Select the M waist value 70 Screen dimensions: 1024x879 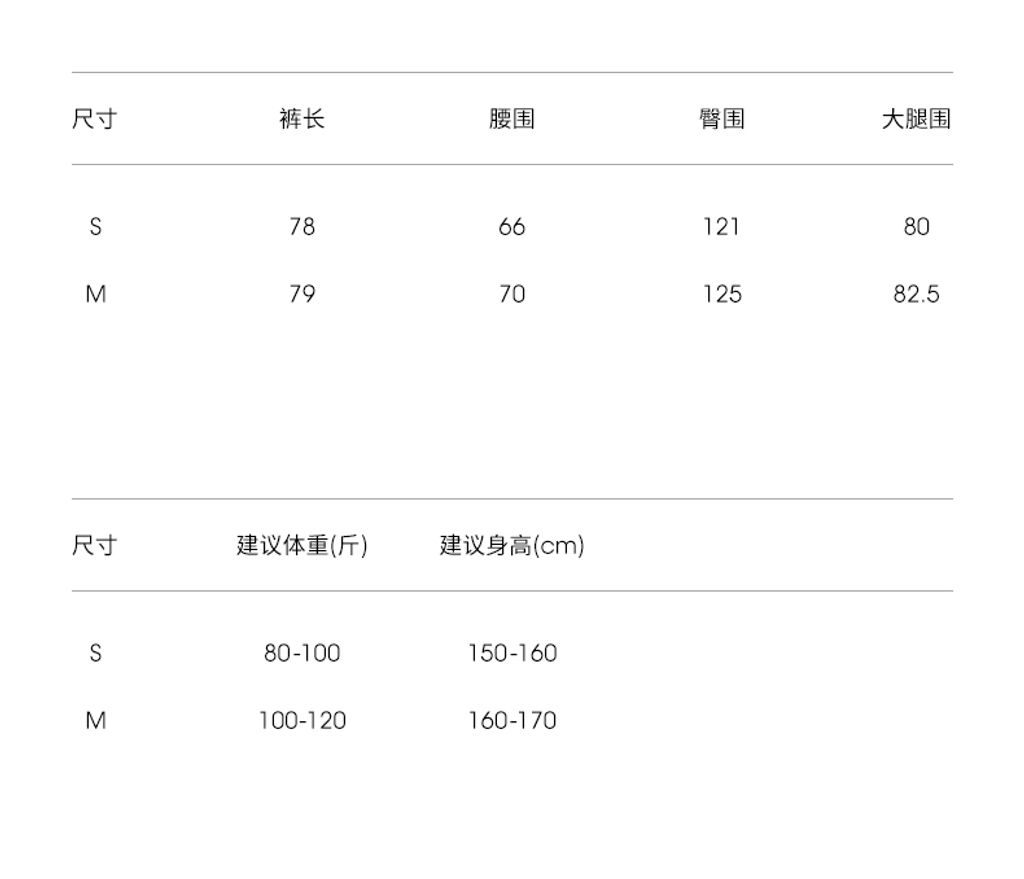[512, 294]
